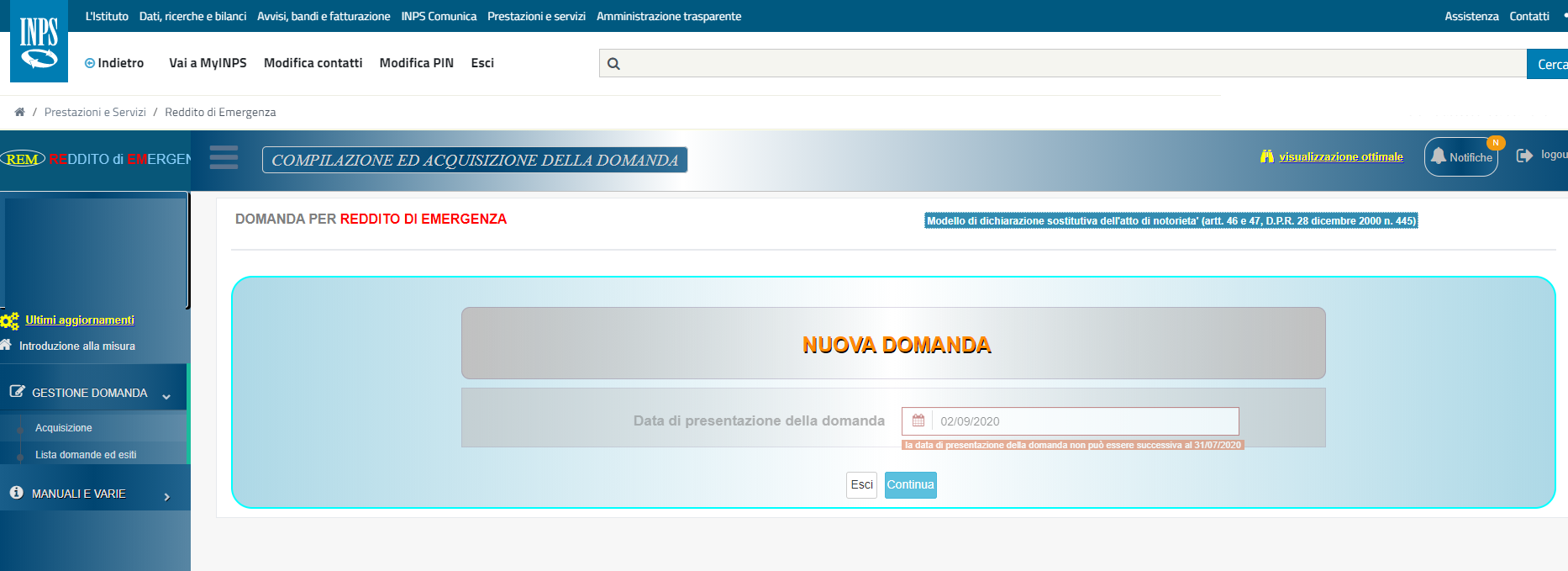Click the REM oval logo
1568x571 pixels.
[x=23, y=159]
